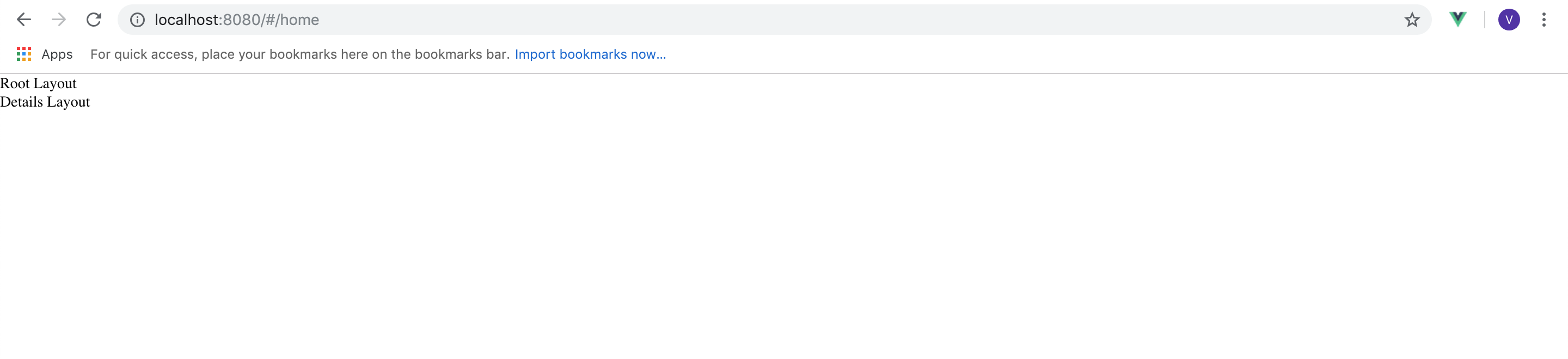Viewport: 1568px width, 359px height.
Task: Open the Vue.js devtools extension
Action: pyautogui.click(x=1458, y=20)
